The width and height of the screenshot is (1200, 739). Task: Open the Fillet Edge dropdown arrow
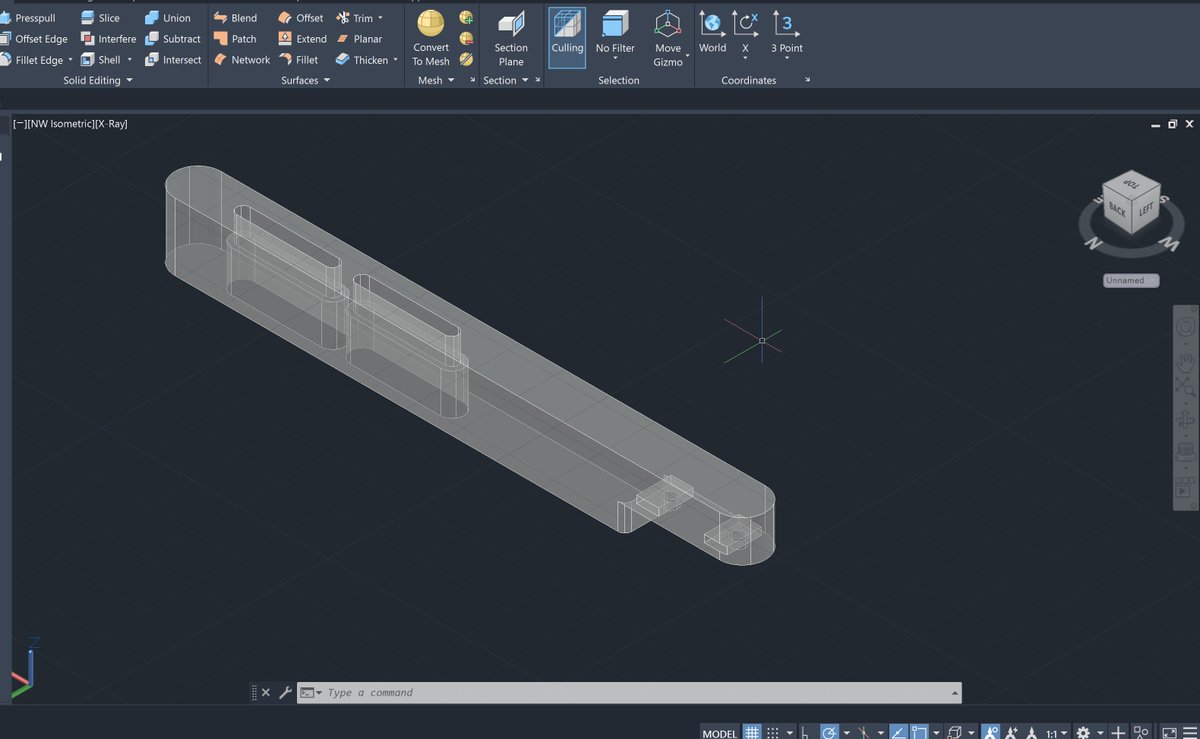coord(70,60)
